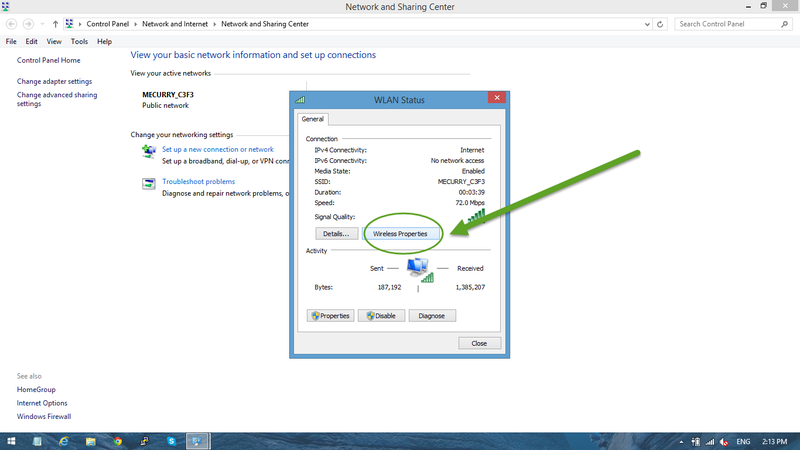Click the Disable button in WLAN Status
The width and height of the screenshot is (800, 450).
click(381, 316)
